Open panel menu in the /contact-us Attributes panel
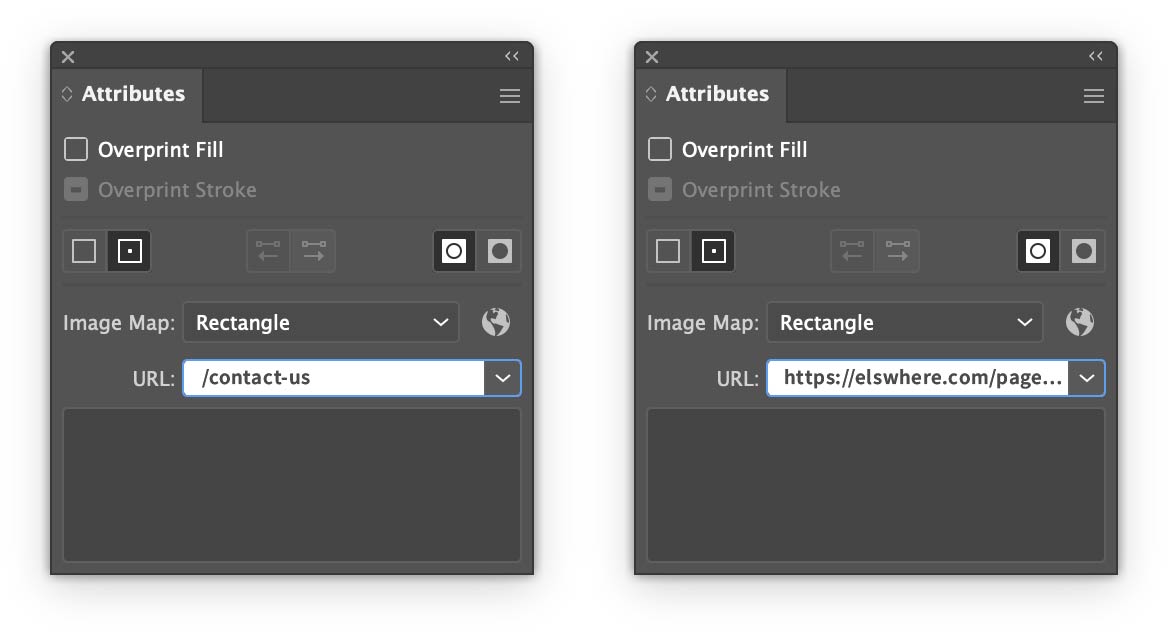This screenshot has height=635, width=1169. point(510,96)
